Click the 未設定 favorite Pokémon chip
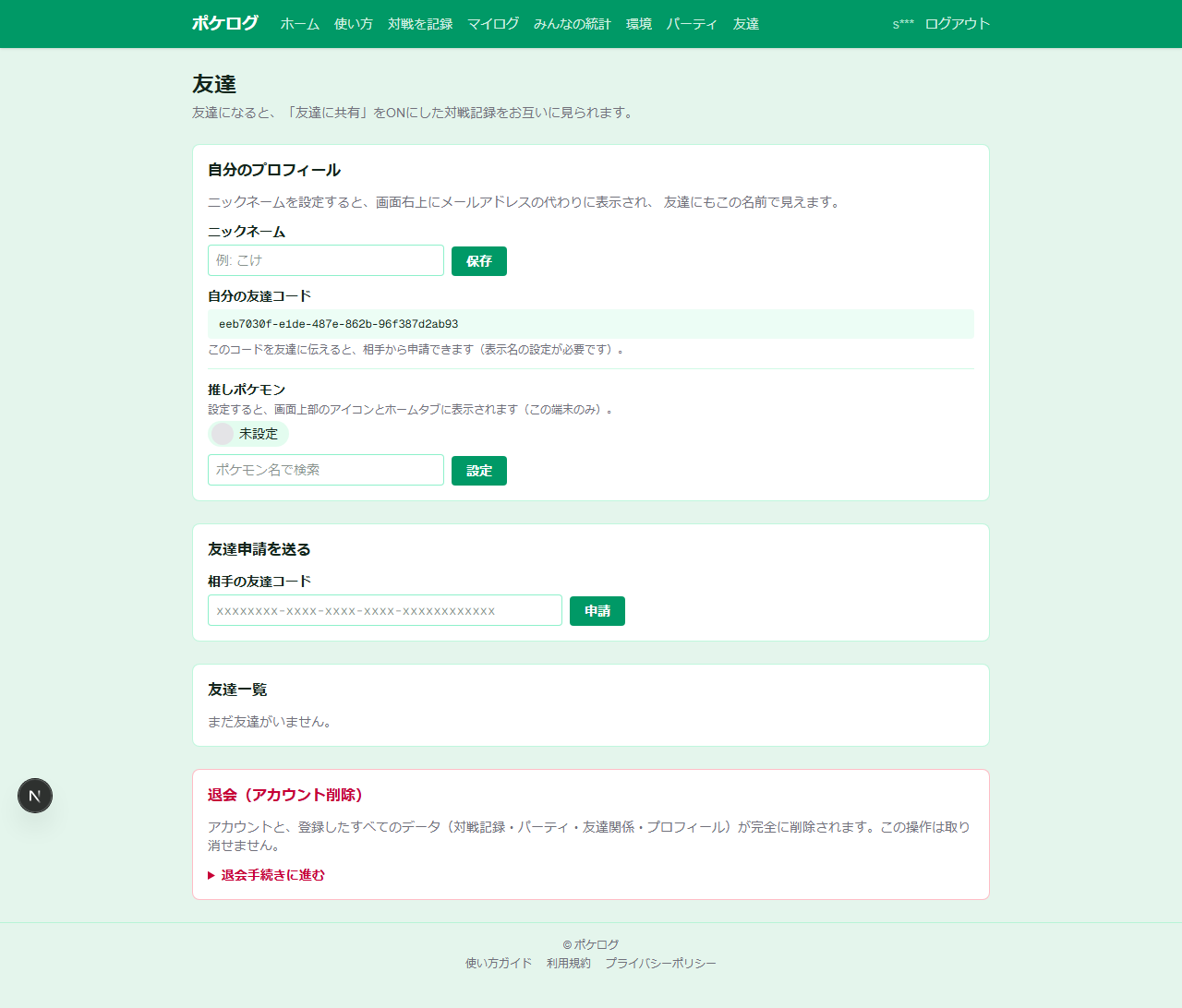1182x1008 pixels. tap(248, 434)
